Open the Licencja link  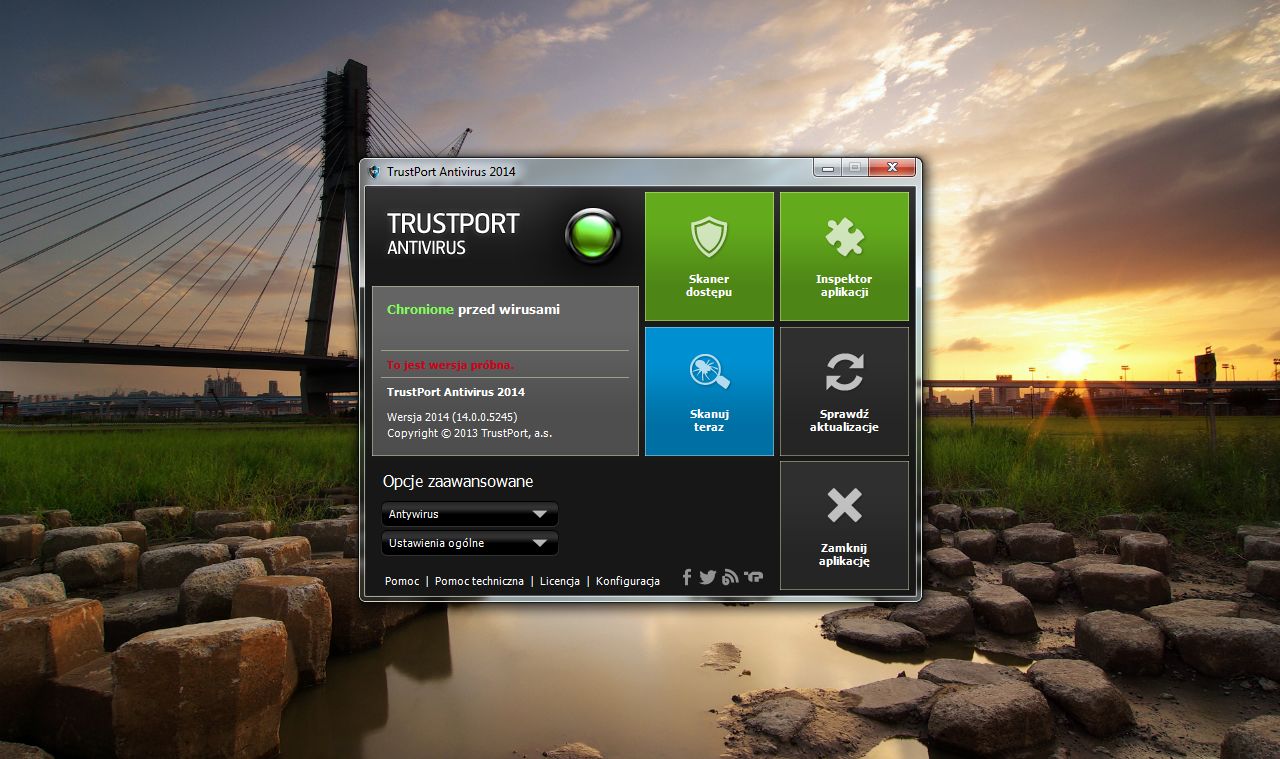pos(560,581)
